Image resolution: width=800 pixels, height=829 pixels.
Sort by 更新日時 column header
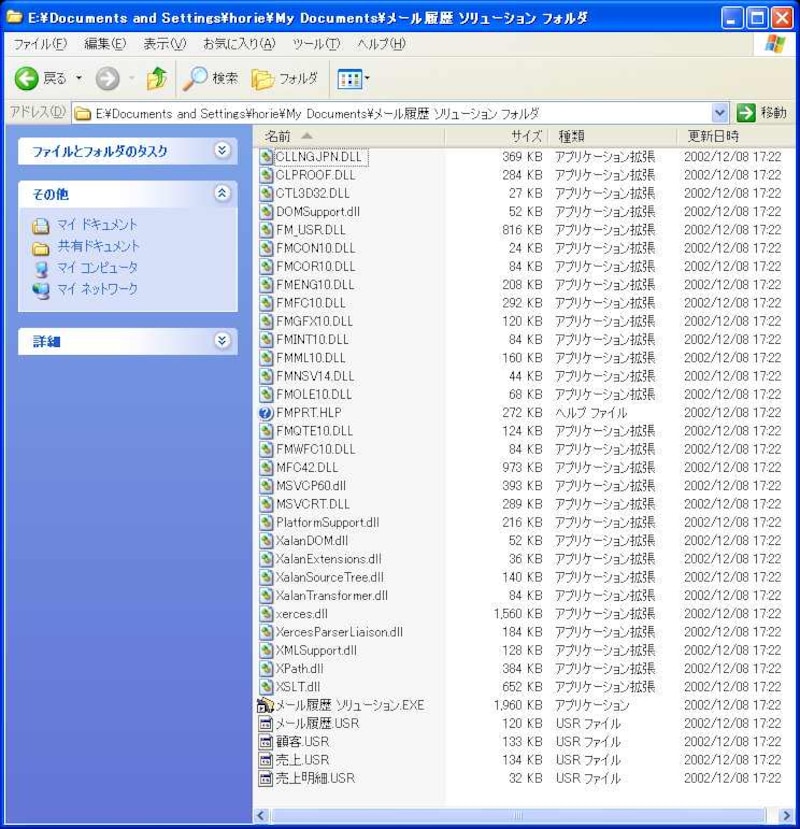click(x=735, y=136)
